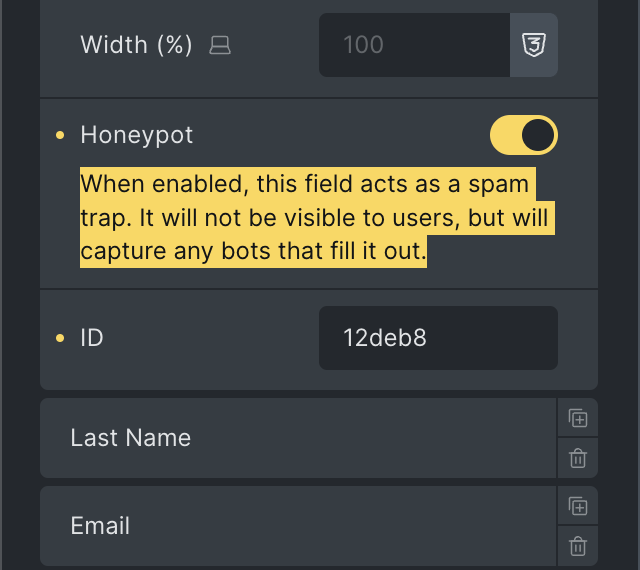This screenshot has width=640, height=570.
Task: Click the yellow dot beside Honeypot
Action: pyautogui.click(x=60, y=135)
